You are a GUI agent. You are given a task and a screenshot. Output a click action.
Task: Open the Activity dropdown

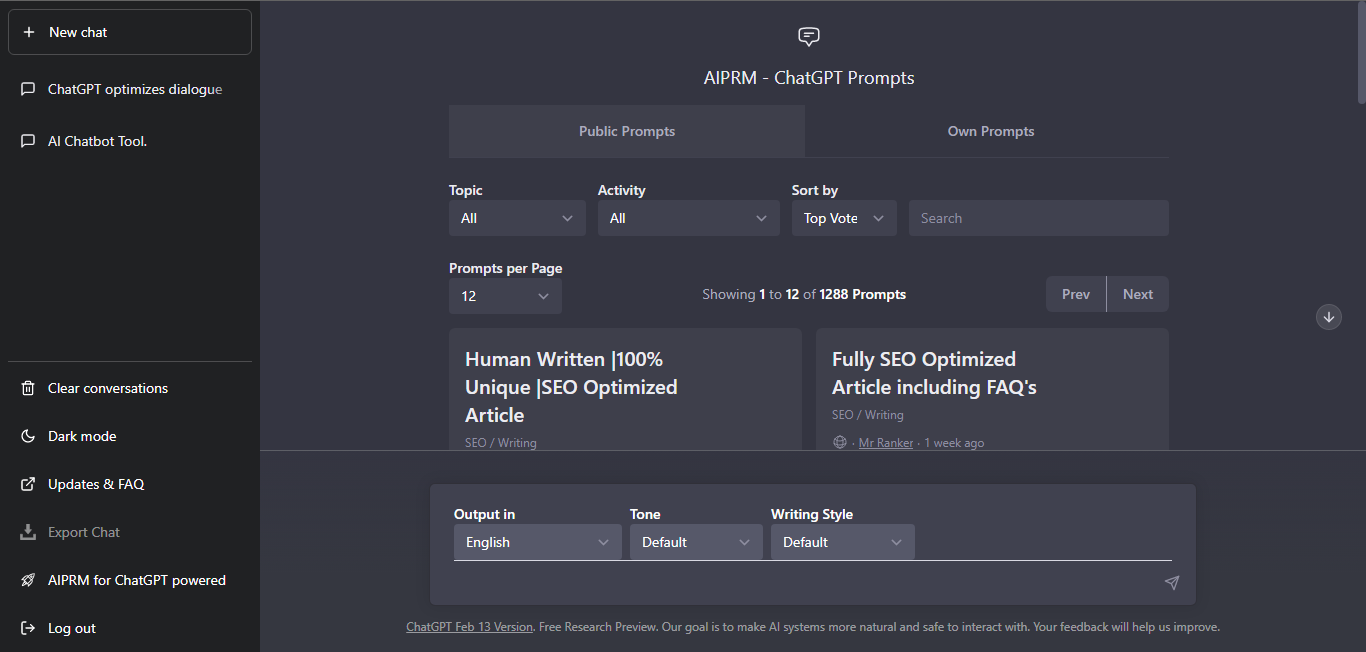coord(689,218)
